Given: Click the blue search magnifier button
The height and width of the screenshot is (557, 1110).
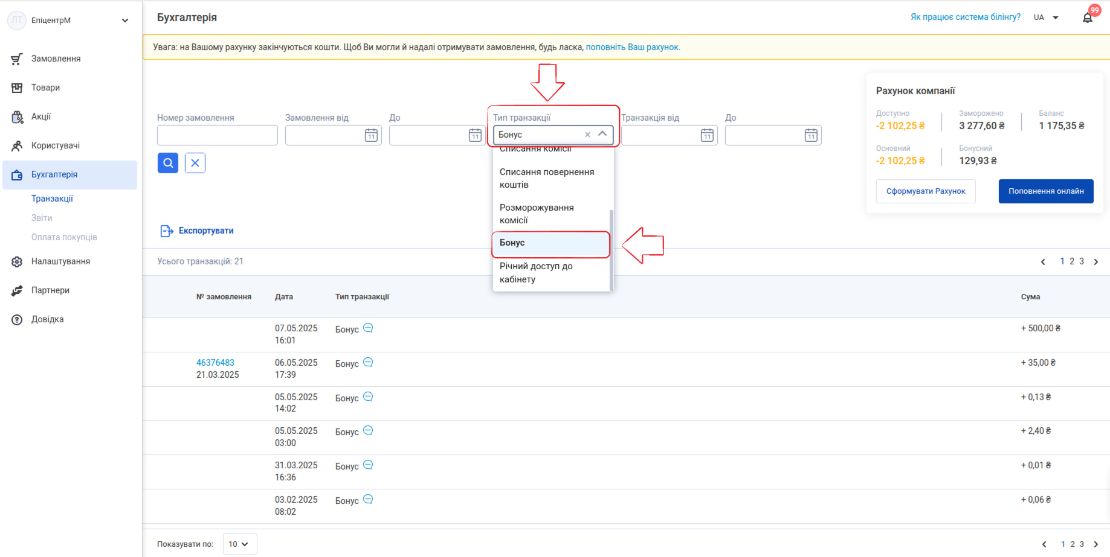Looking at the screenshot, I should pos(168,163).
